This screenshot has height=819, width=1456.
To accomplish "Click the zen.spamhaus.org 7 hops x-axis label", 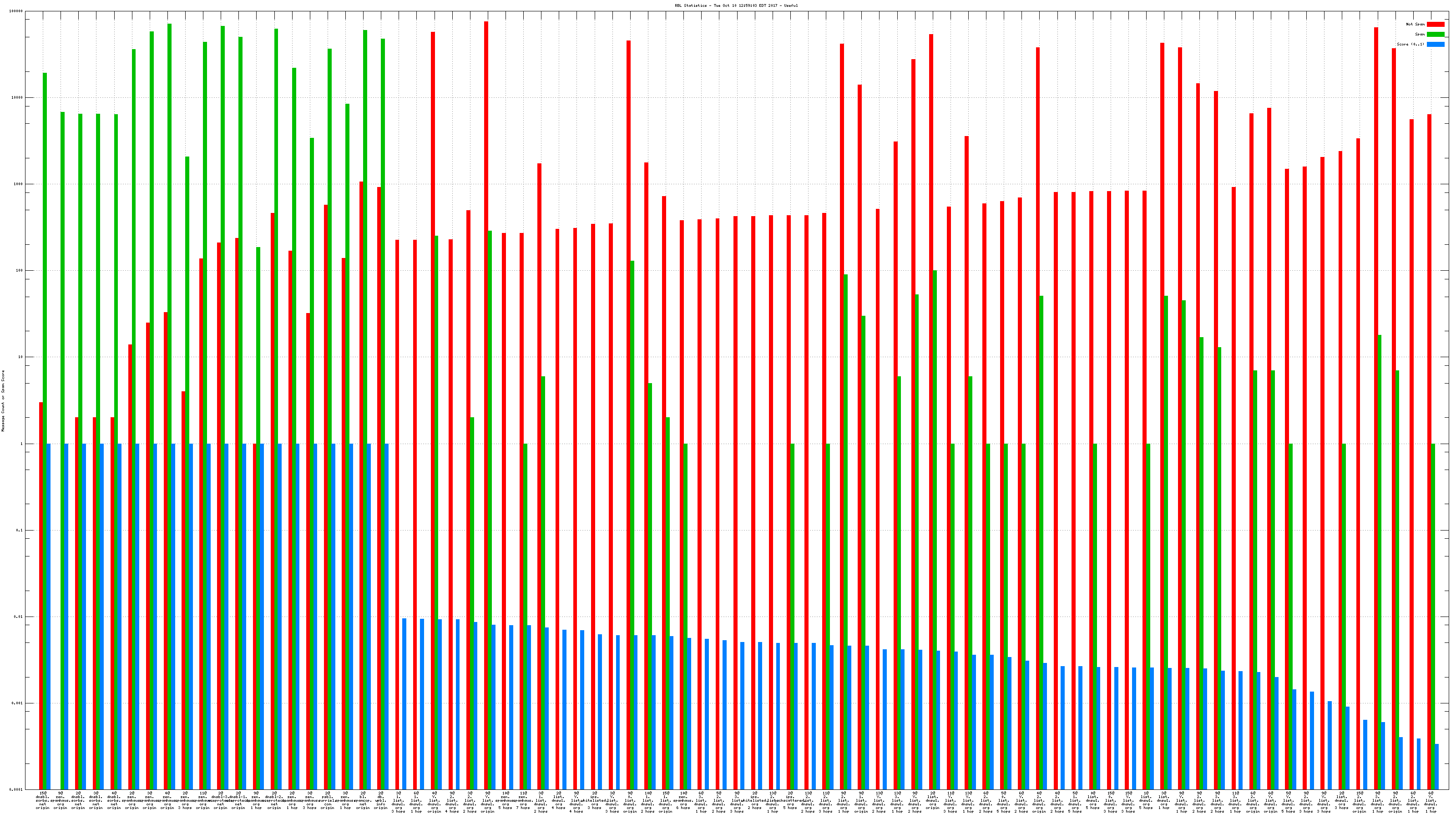I will [x=523, y=801].
